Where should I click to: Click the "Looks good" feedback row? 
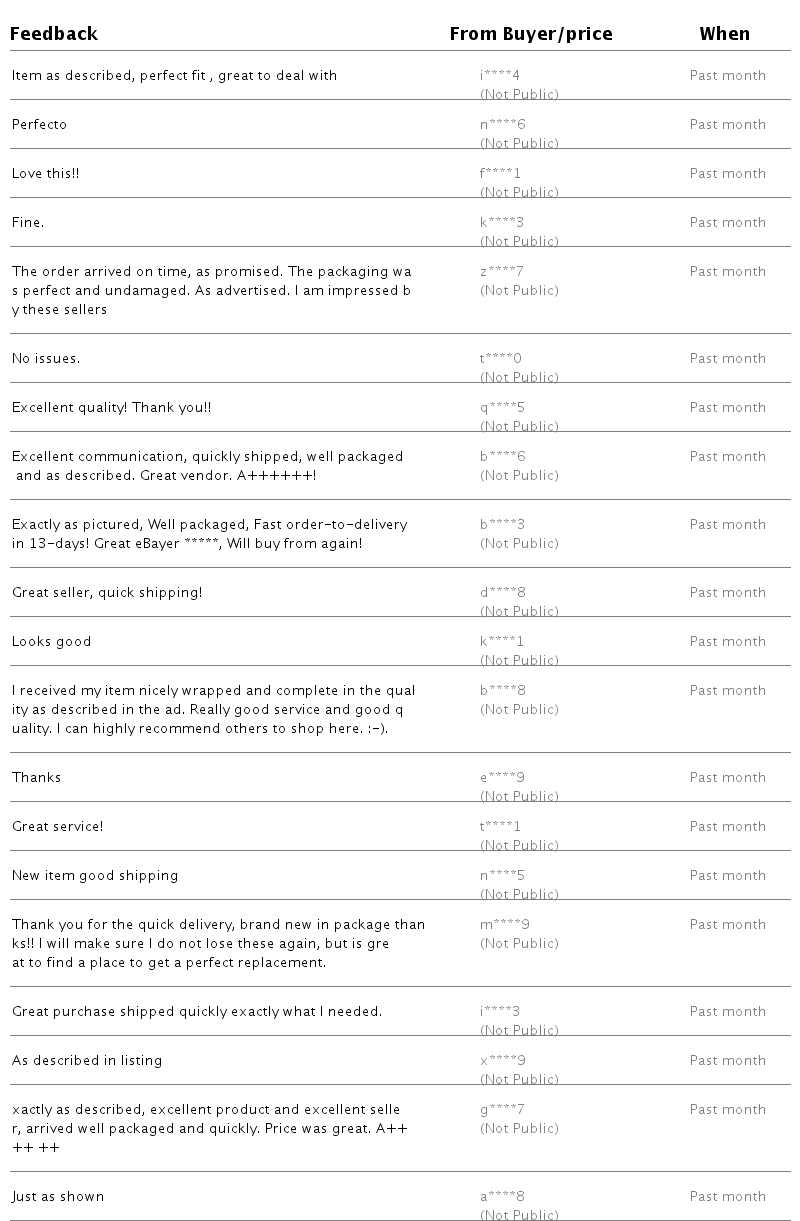51,641
